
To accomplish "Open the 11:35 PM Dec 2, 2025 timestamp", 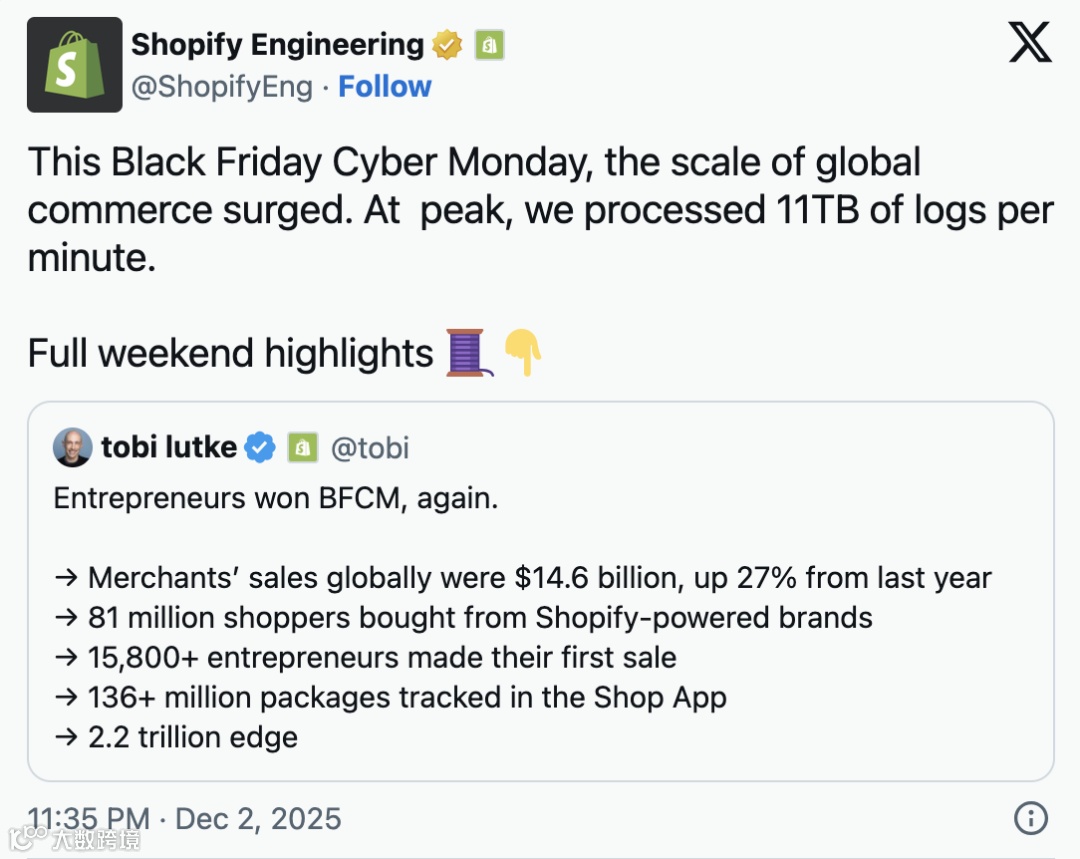I will coord(184,819).
